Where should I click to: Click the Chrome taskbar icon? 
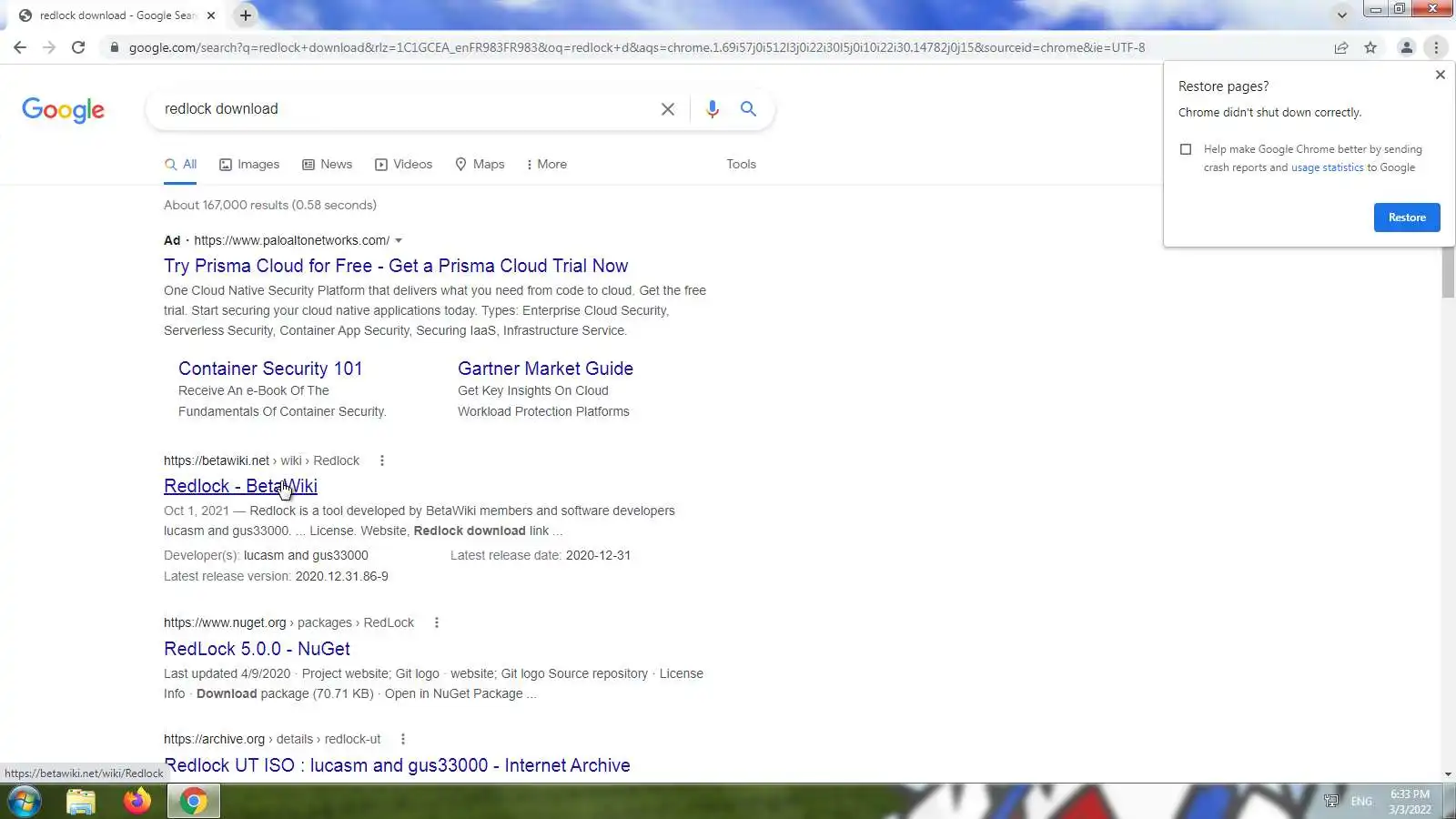[x=193, y=802]
